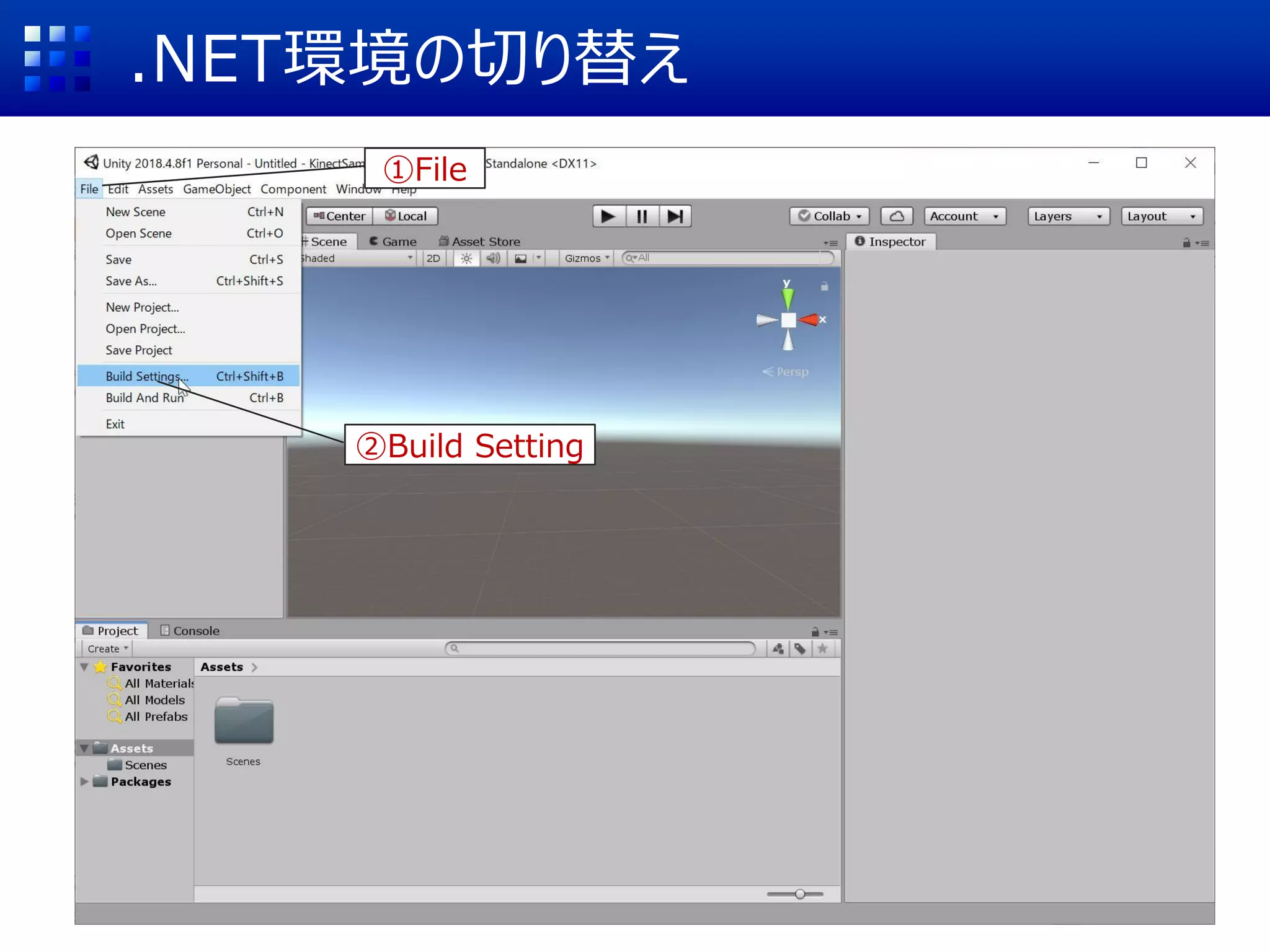Open Inspector panel options menu
The height and width of the screenshot is (952, 1270).
(x=1202, y=244)
